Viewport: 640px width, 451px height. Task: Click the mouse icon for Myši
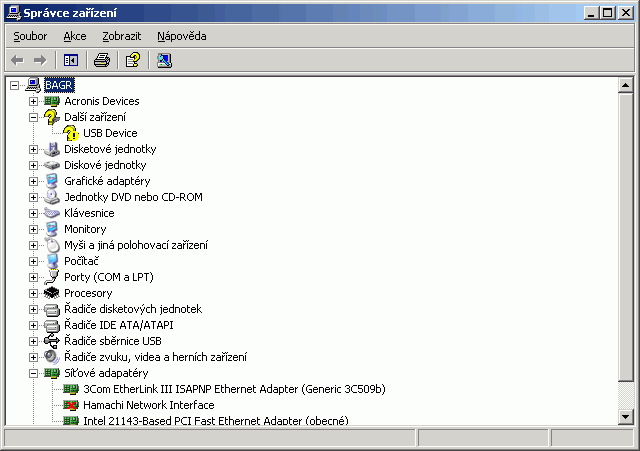(x=52, y=245)
